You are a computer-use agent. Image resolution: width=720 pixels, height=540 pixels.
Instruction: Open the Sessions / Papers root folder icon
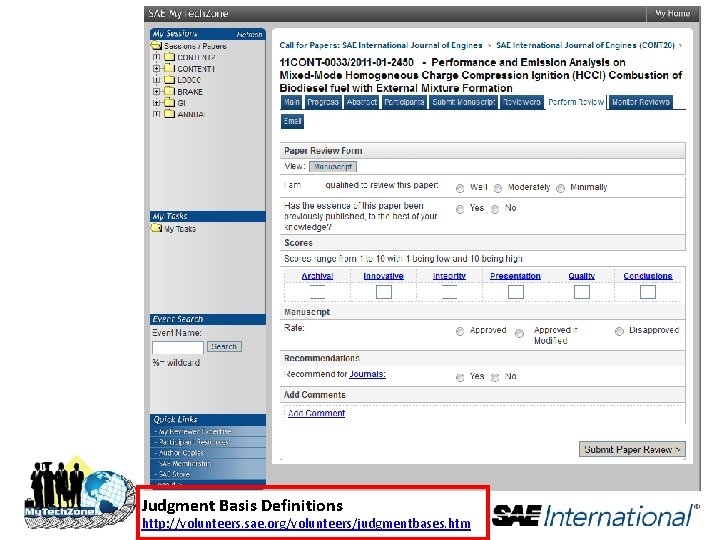156,45
